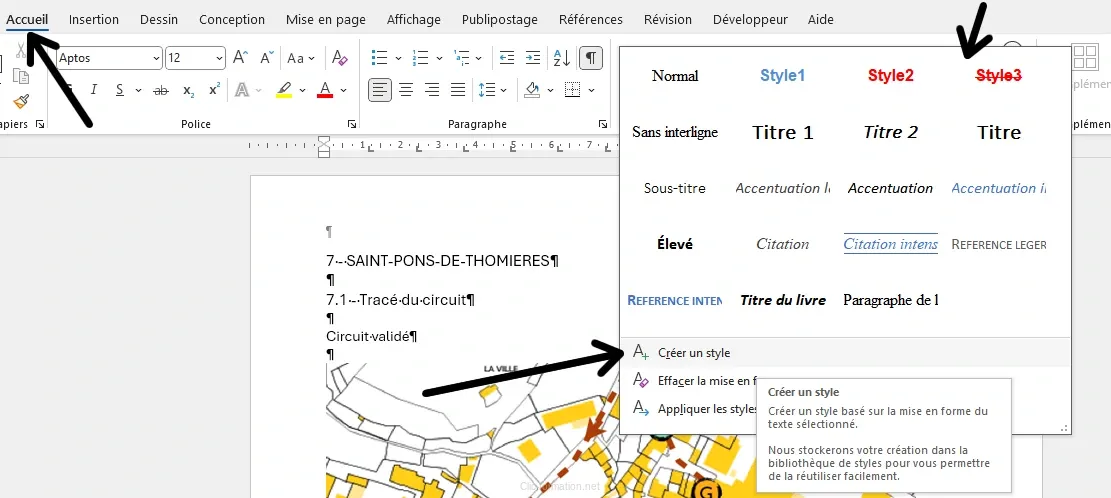Screen dimensions: 1111x498
Task: Apply the Style1 blue style
Action: pyautogui.click(x=782, y=76)
